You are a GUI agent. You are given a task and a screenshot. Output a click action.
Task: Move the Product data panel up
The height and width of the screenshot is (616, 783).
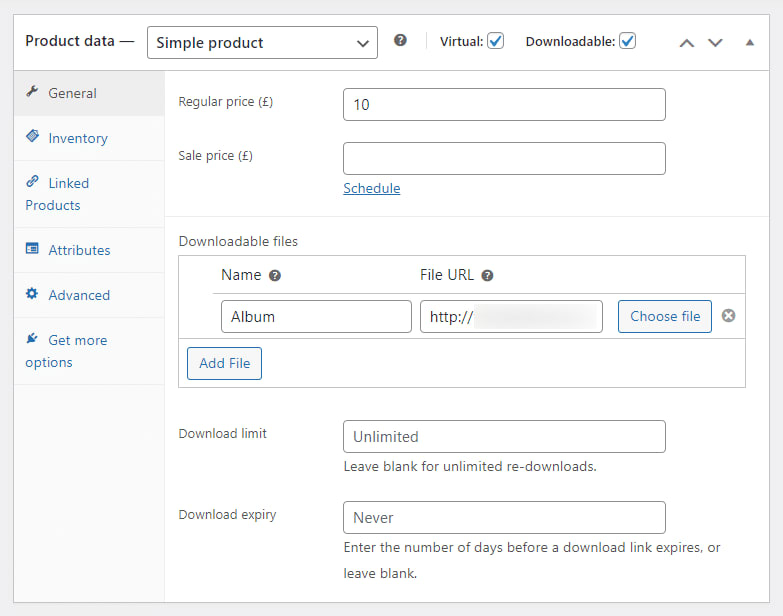tap(687, 43)
